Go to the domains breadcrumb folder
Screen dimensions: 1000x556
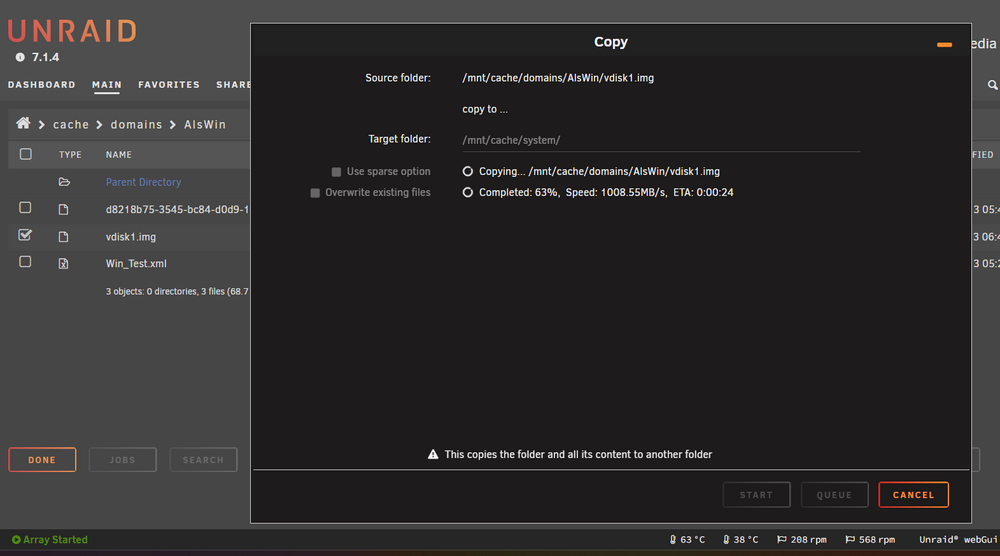point(136,125)
